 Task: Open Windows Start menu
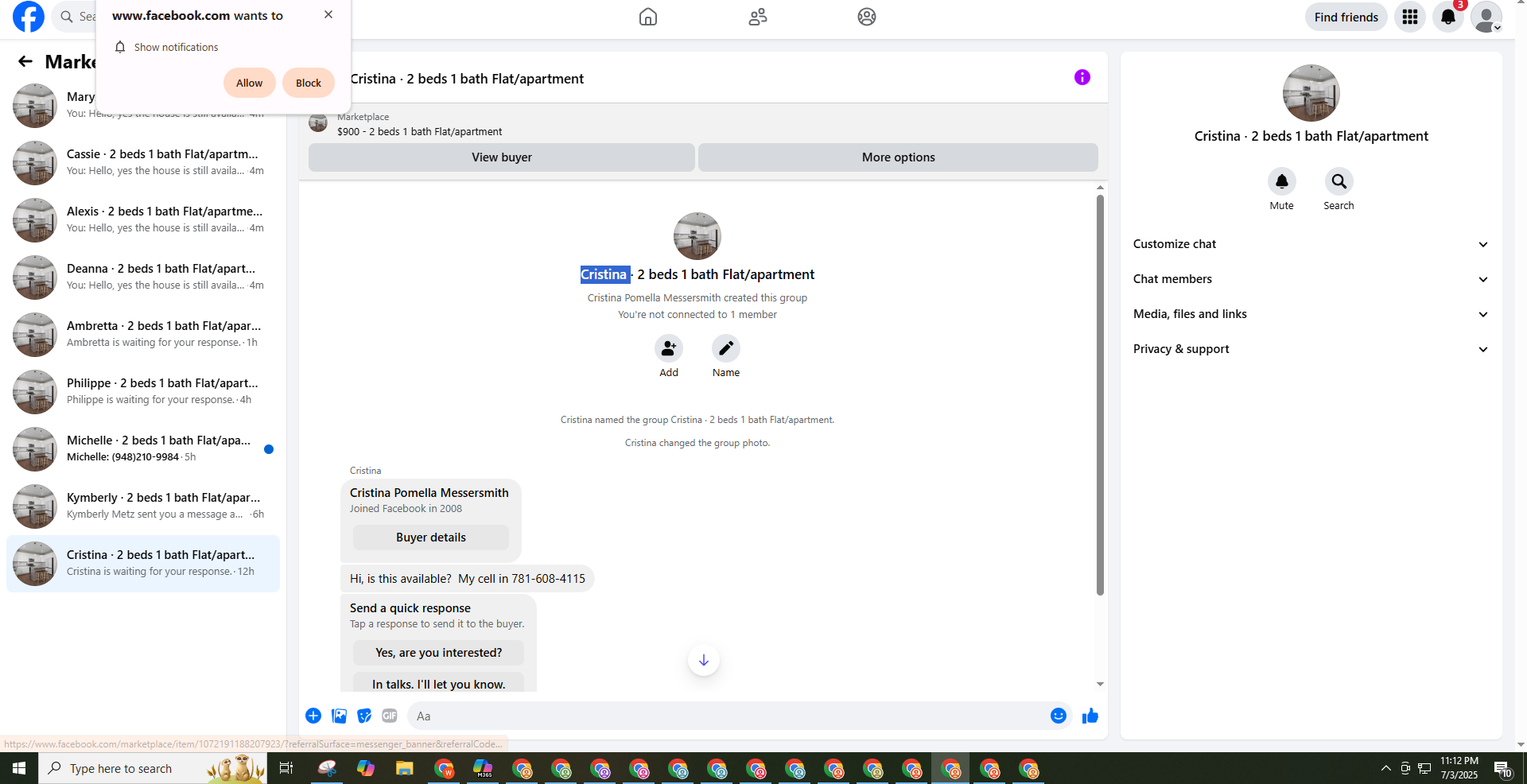coord(19,768)
